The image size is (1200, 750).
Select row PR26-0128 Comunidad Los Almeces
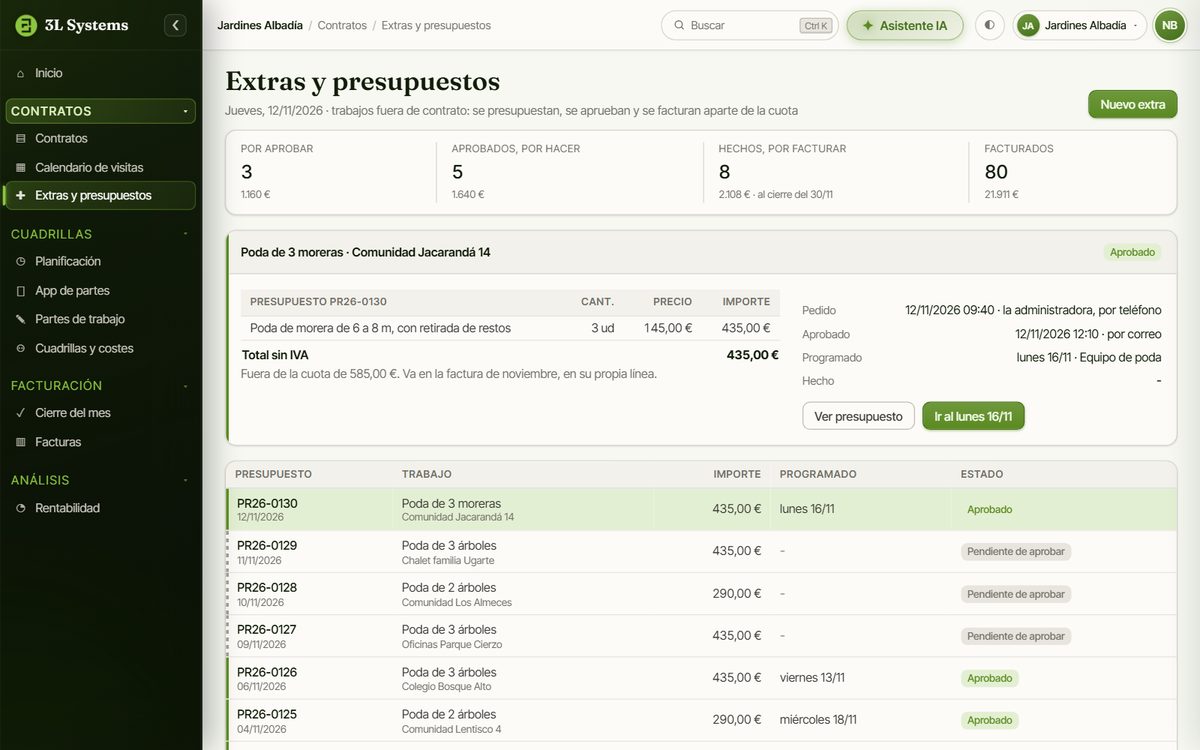[x=701, y=594]
